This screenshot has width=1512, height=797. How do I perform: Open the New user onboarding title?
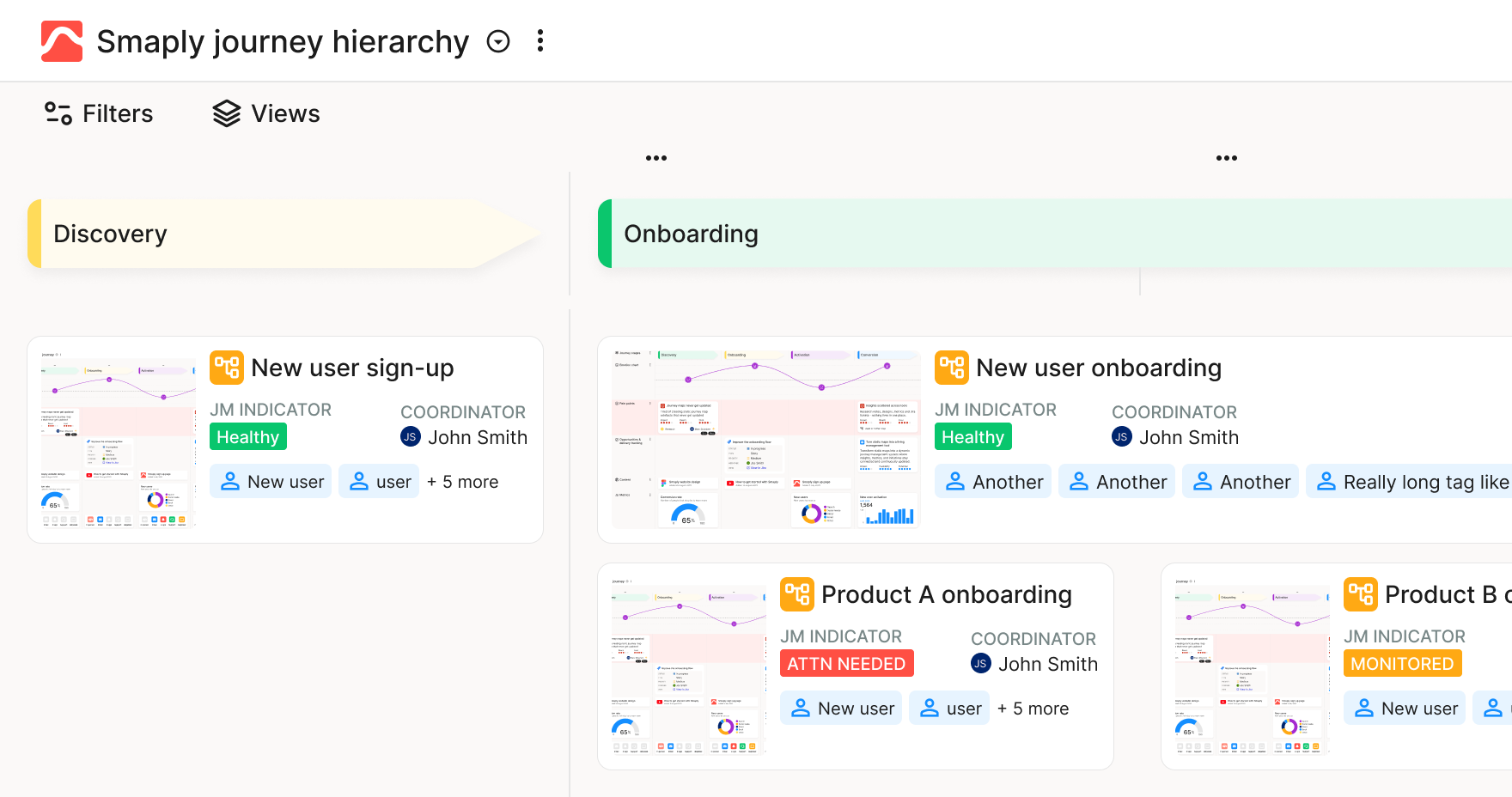pyautogui.click(x=1099, y=368)
